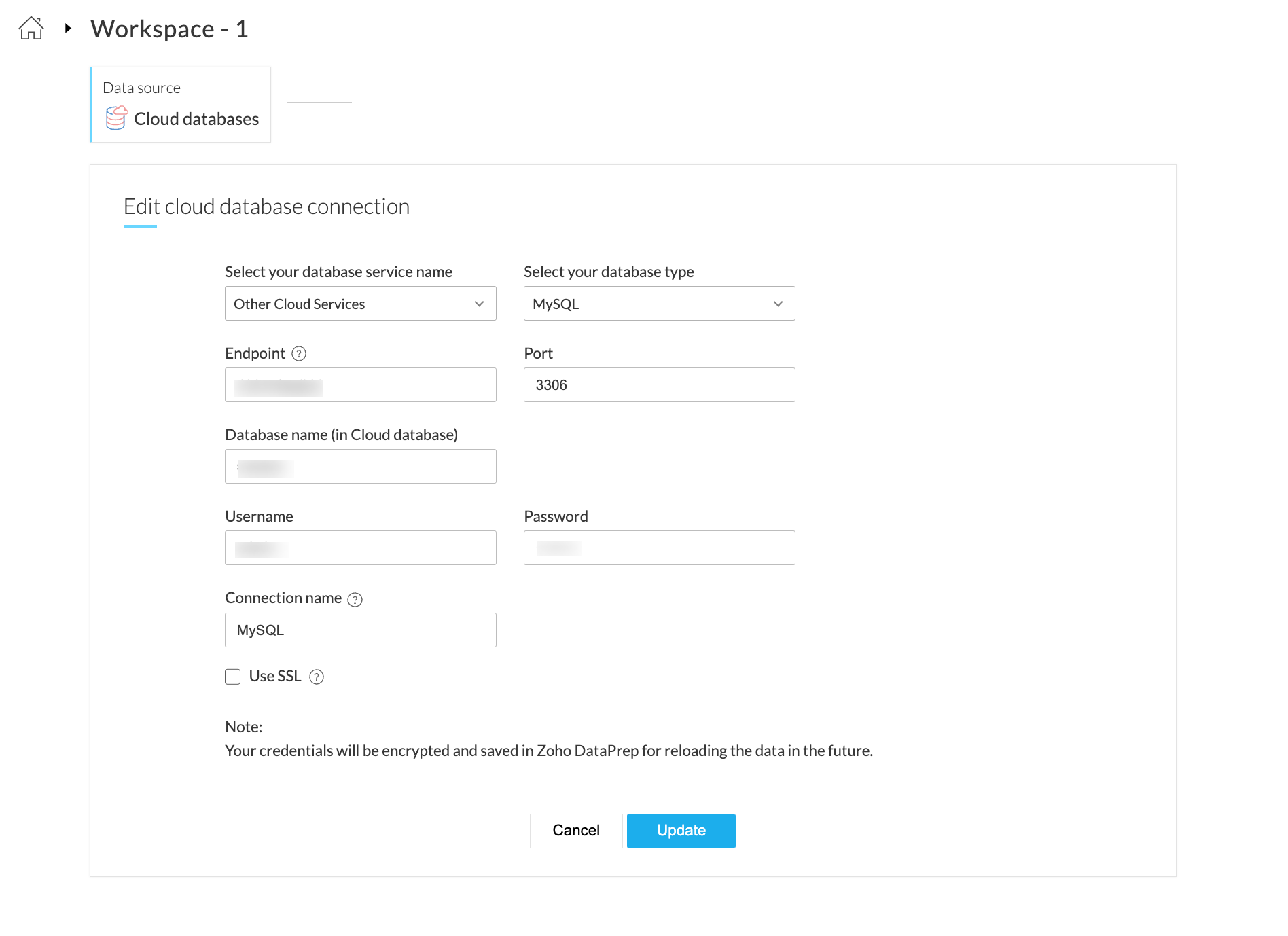Viewport: 1288px width, 936px height.
Task: Click the Home icon in breadcrumb
Action: (31, 29)
